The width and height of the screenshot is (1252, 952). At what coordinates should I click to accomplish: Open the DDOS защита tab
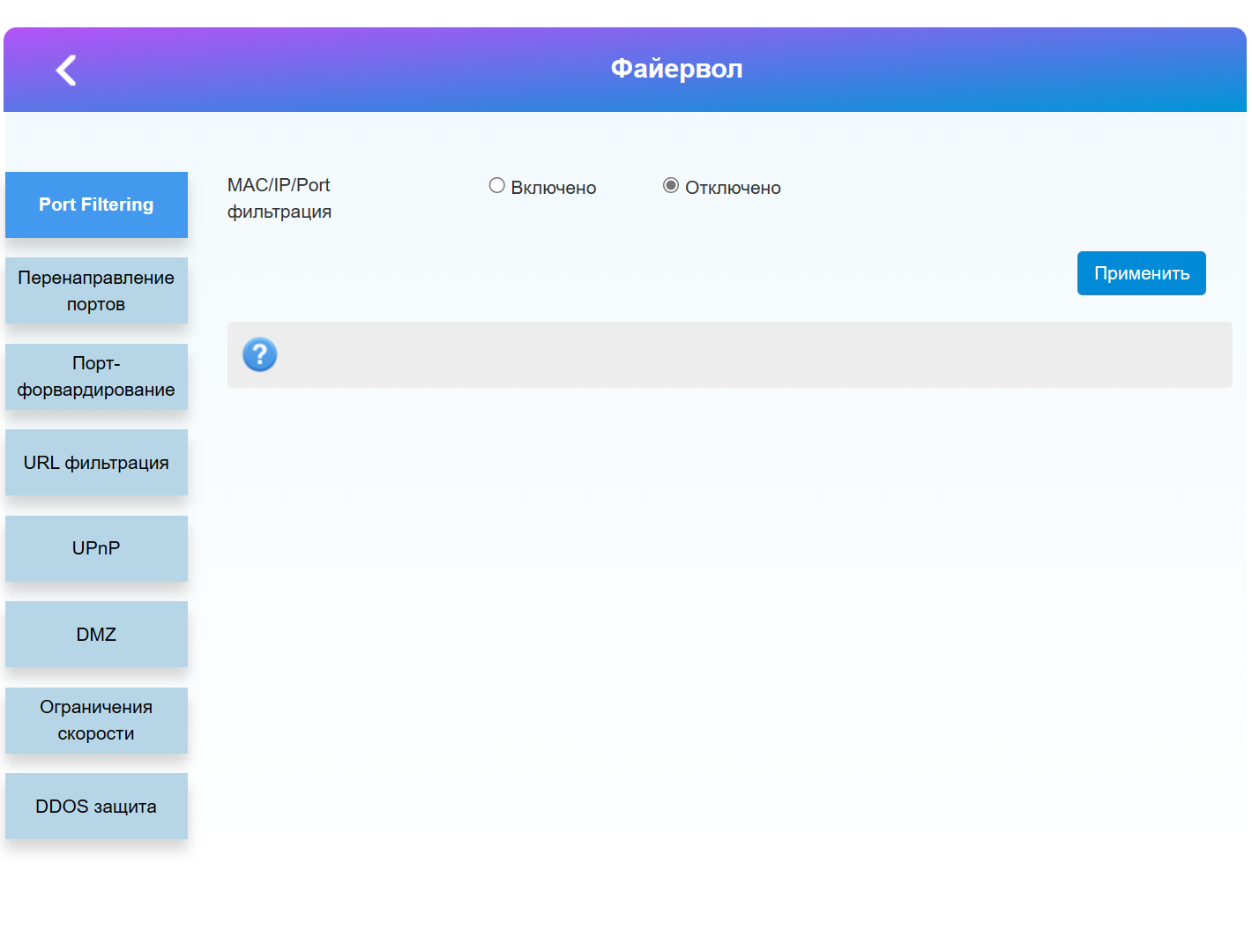(96, 807)
